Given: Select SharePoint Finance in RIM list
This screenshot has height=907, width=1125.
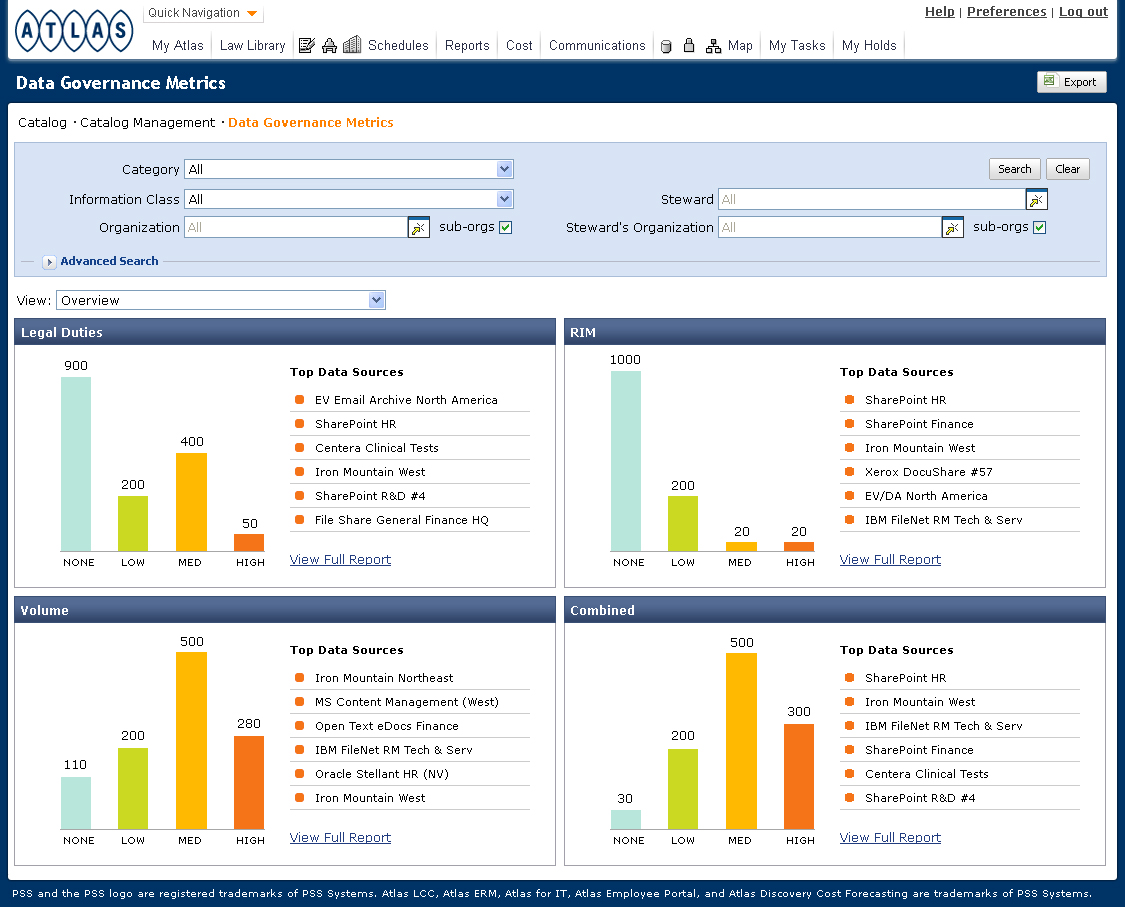Looking at the screenshot, I should point(919,424).
